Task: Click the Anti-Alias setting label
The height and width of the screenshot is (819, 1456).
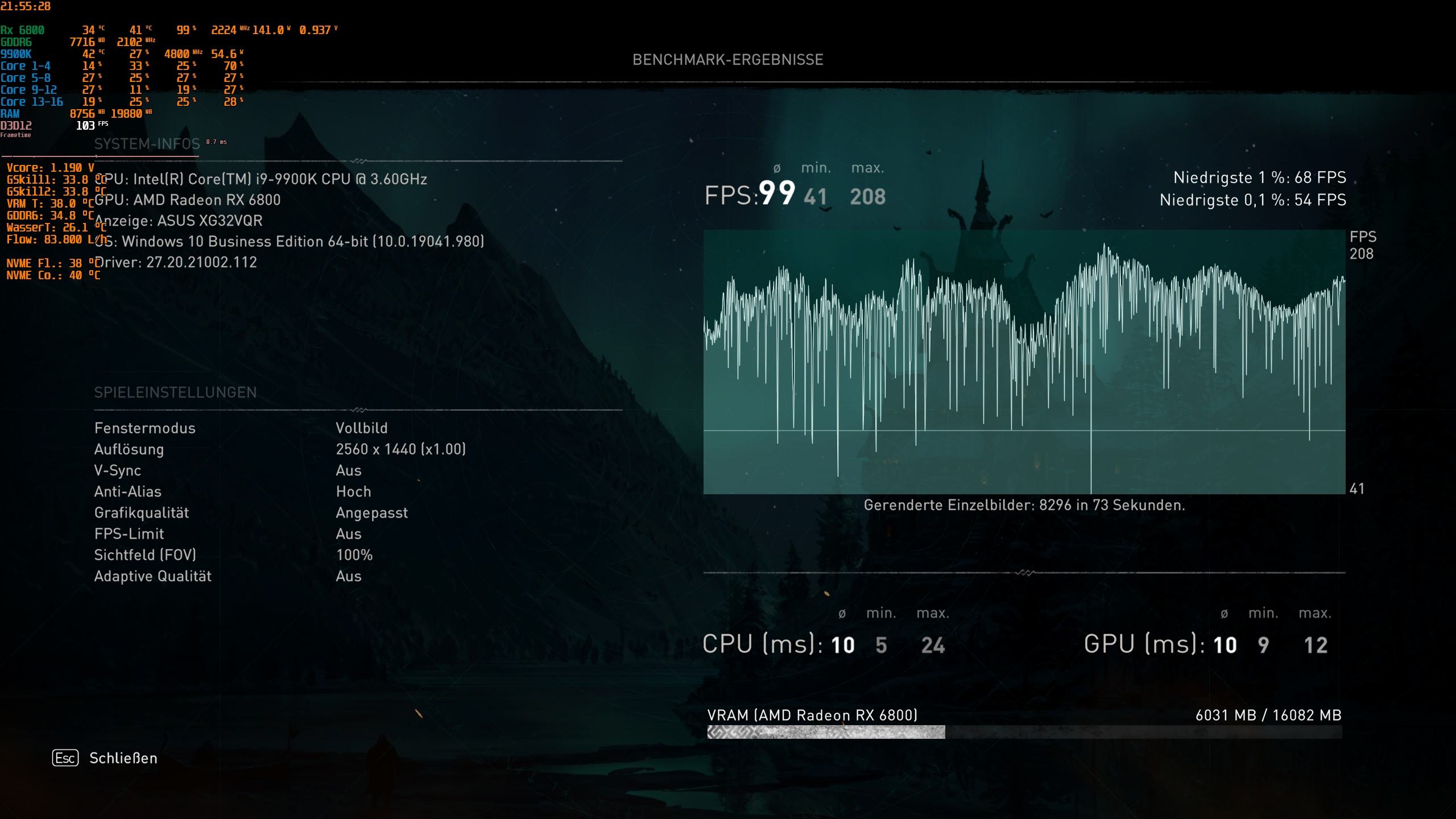Action: click(x=128, y=491)
